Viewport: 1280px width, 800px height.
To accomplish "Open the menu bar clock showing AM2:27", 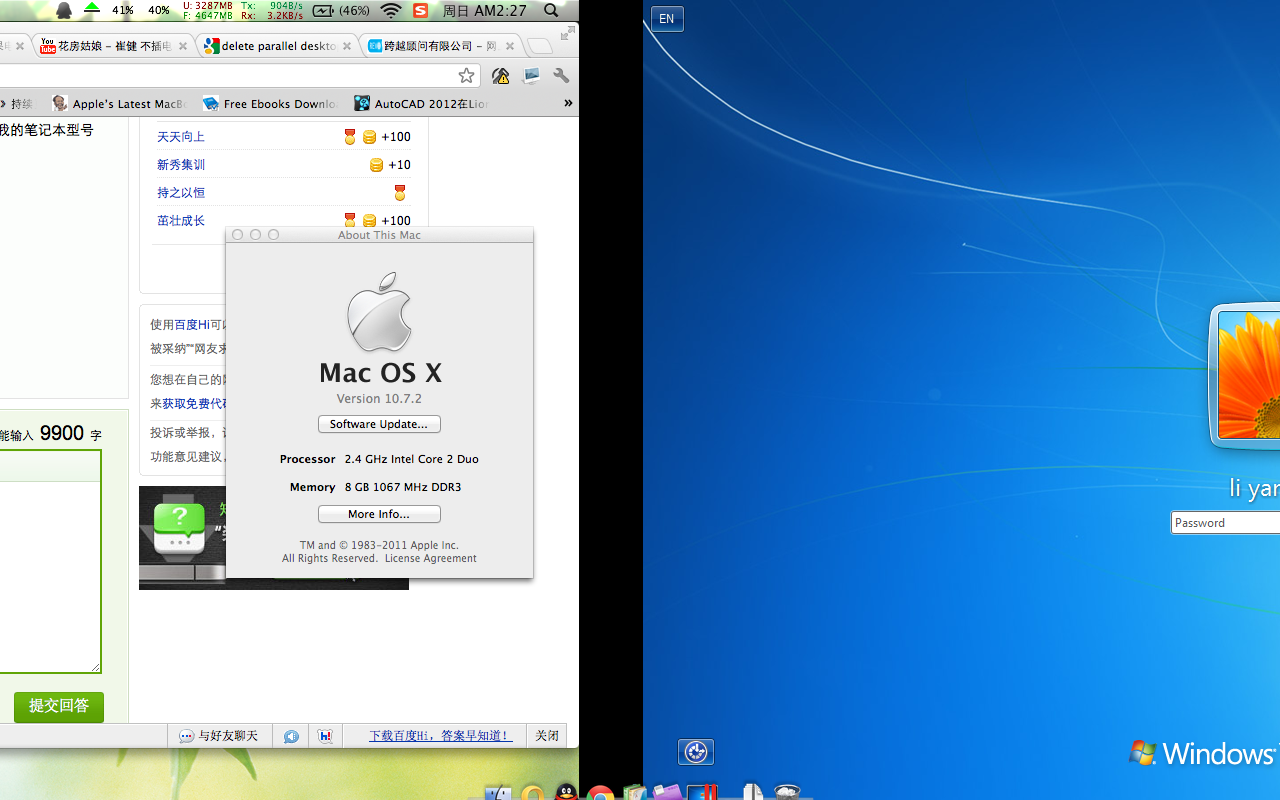I will (x=484, y=10).
